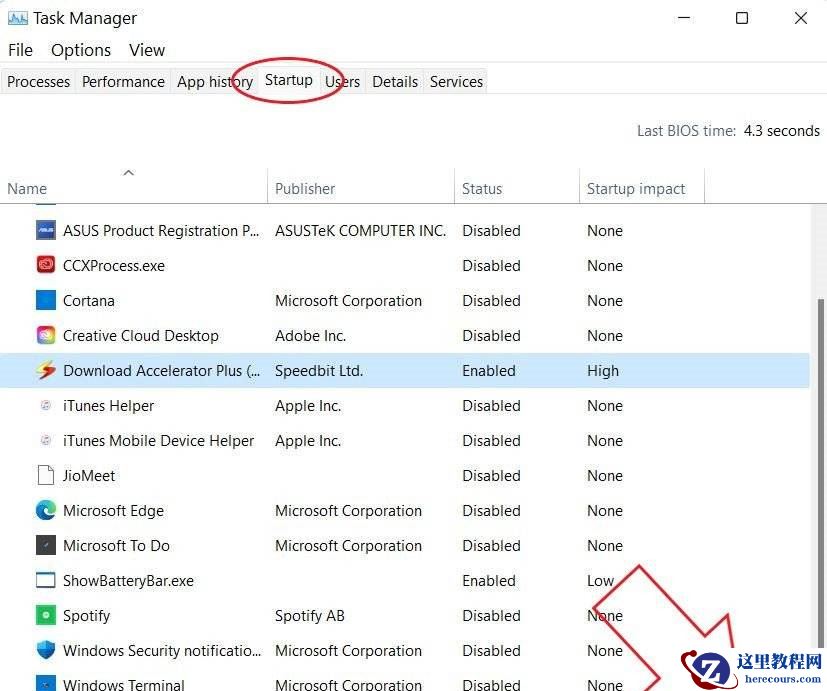
Task: Click the ASUS Product Registration icon
Action: pyautogui.click(x=45, y=230)
